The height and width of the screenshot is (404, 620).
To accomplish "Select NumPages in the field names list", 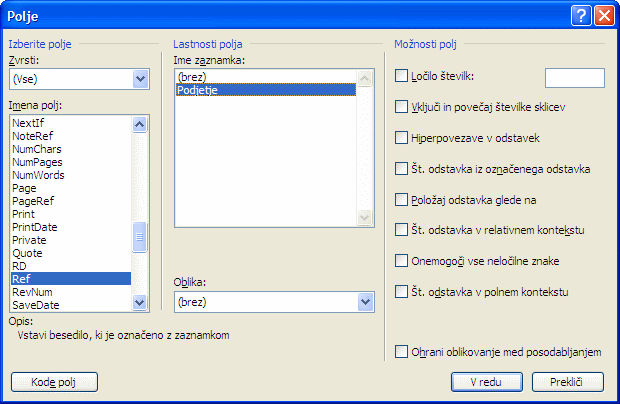I will point(37,162).
